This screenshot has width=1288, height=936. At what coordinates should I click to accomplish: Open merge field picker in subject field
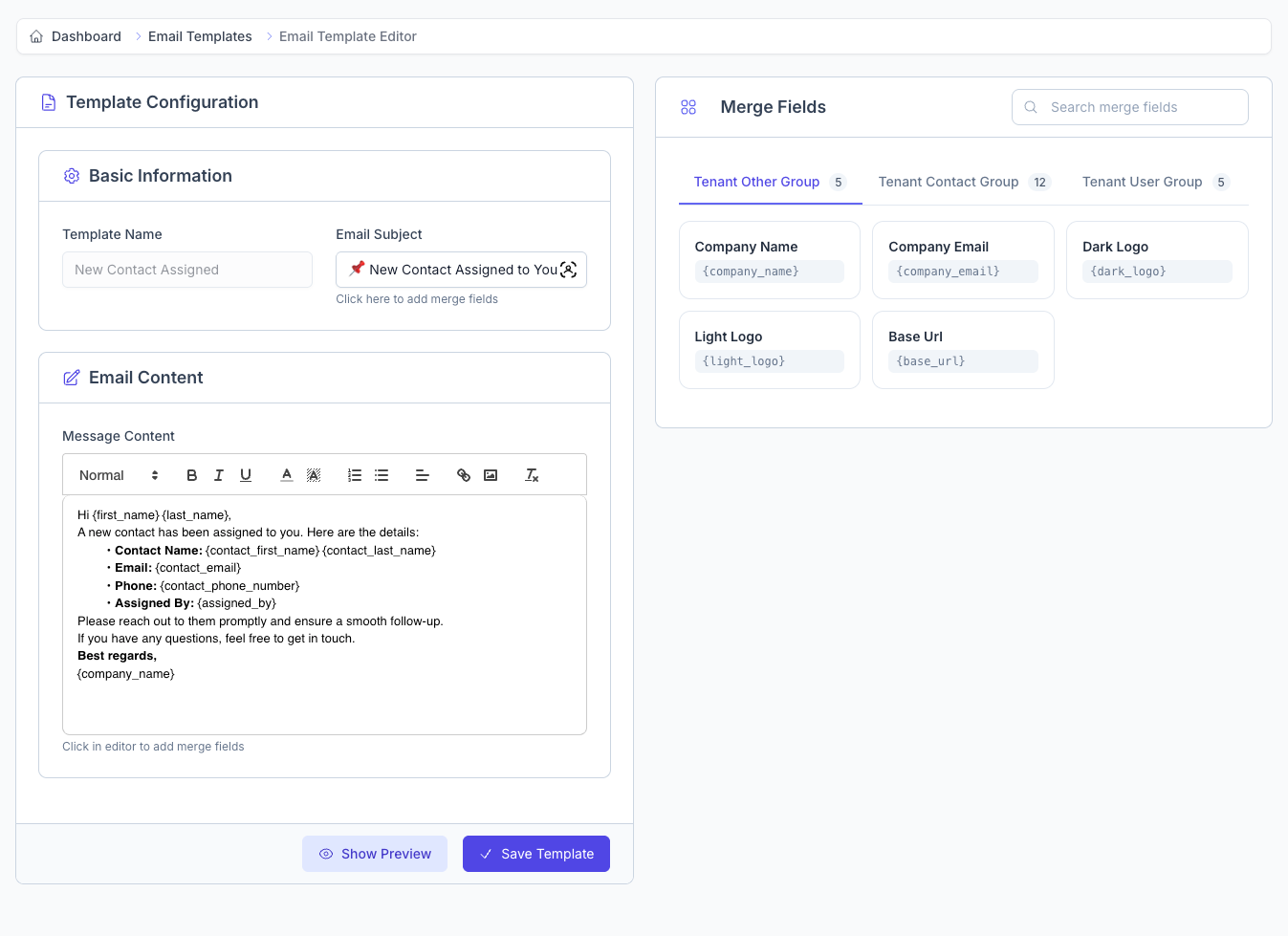[569, 270]
